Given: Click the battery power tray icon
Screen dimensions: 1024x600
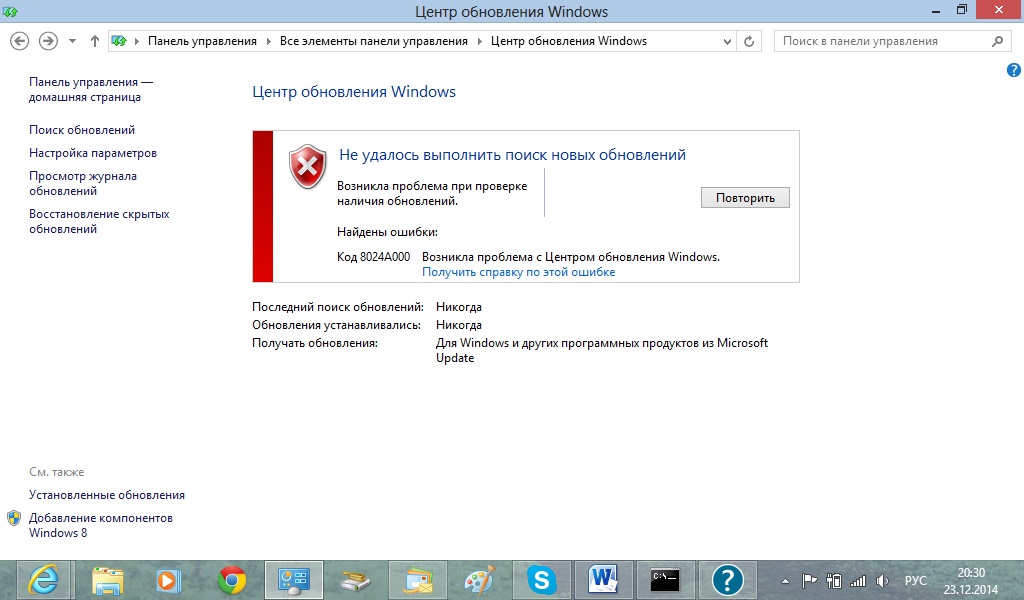Looking at the screenshot, I should (x=834, y=580).
